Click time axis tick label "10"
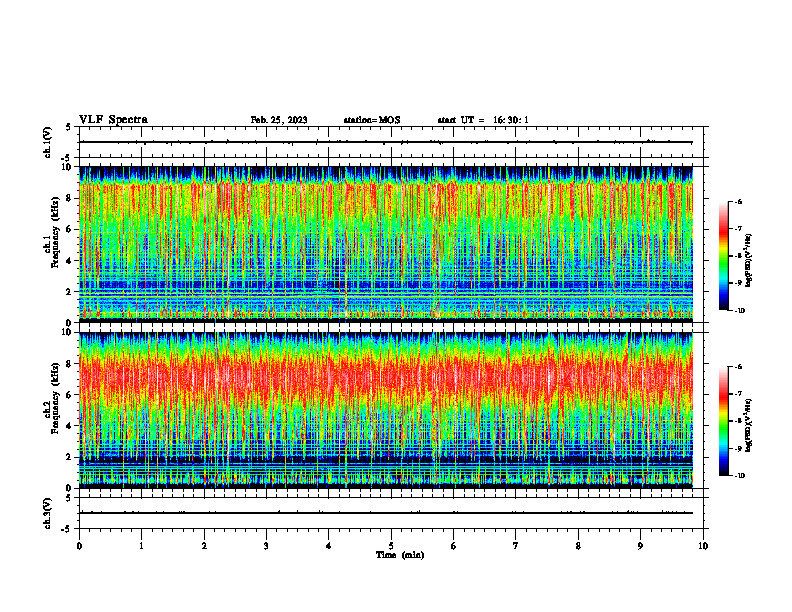The height and width of the screenshot is (612, 792). 703,546
